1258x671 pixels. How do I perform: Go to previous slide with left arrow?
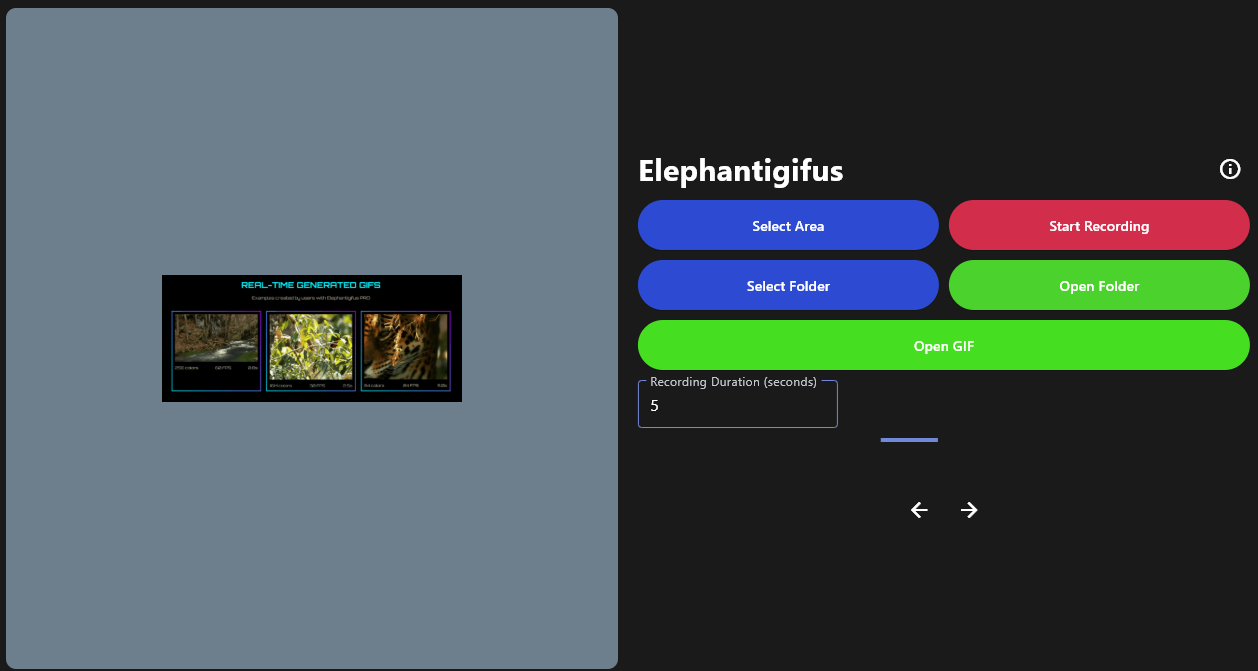pos(919,510)
